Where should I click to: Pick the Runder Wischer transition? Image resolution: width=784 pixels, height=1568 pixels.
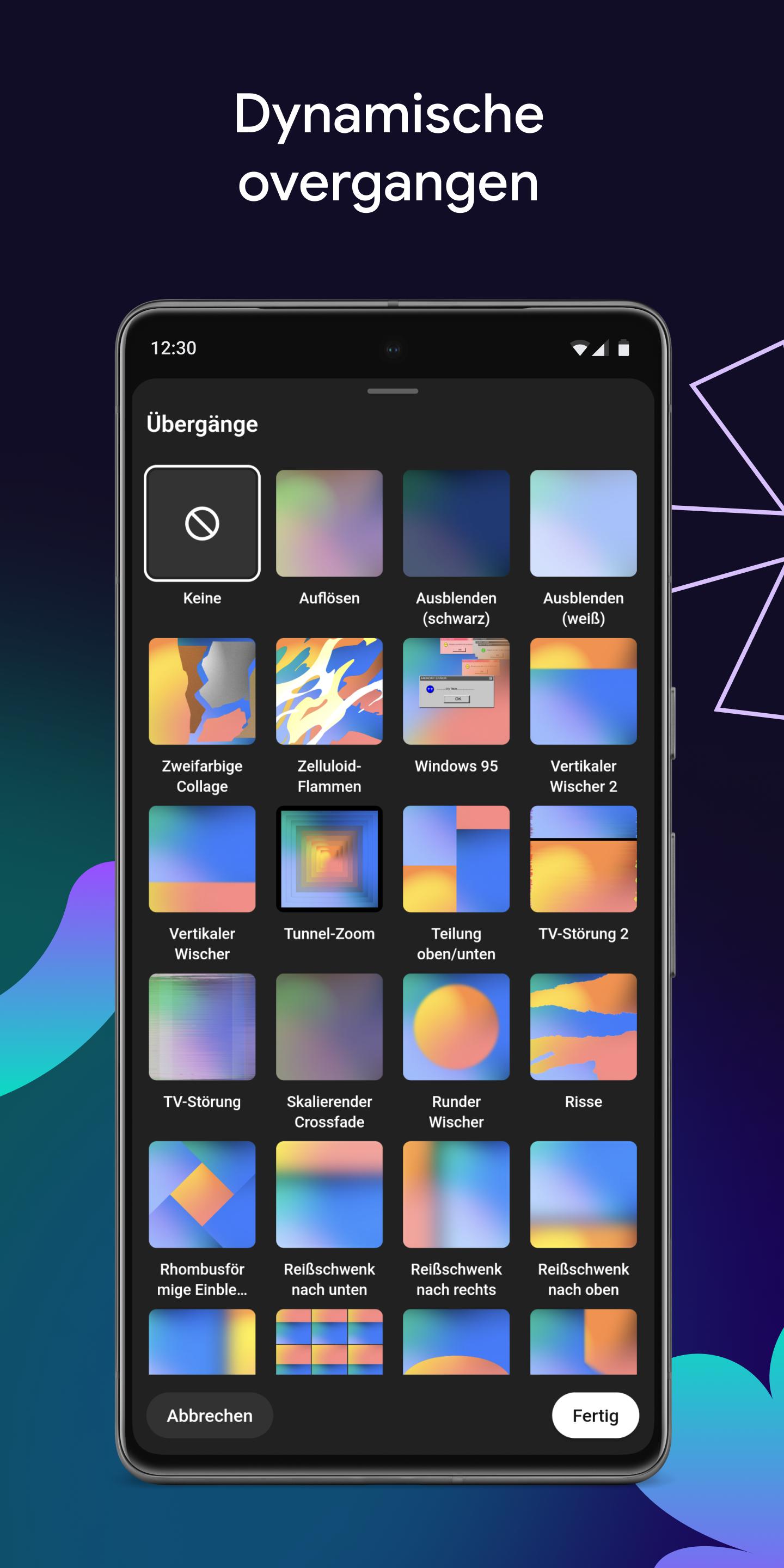456,1026
